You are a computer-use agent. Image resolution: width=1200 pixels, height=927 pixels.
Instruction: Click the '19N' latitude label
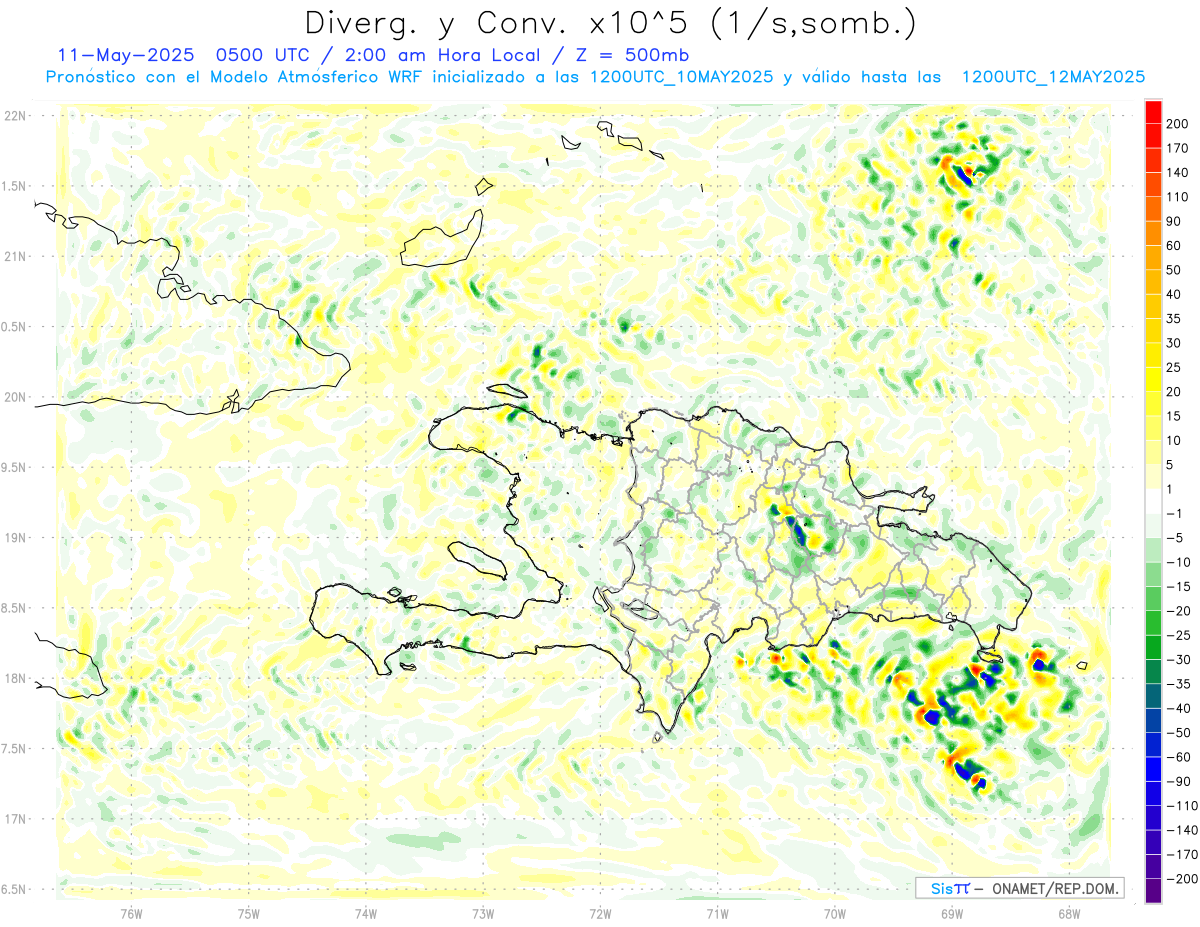(x=15, y=538)
